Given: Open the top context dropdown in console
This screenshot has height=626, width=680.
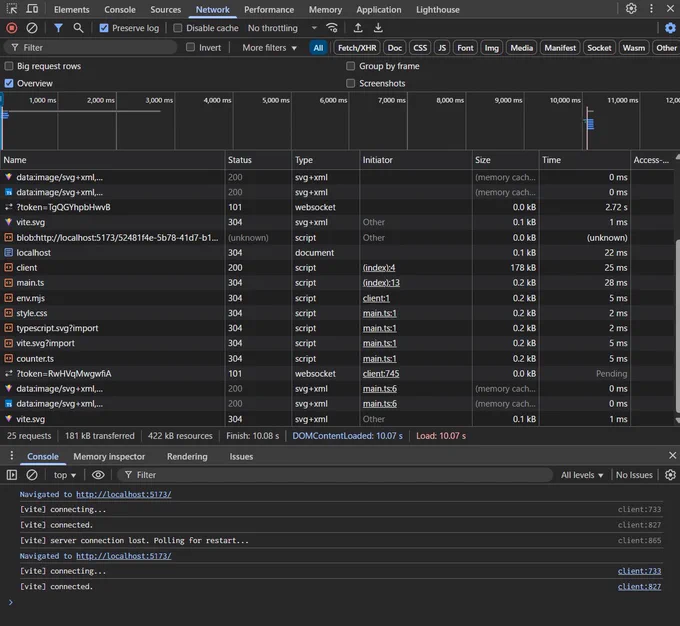Looking at the screenshot, I should 65,475.
